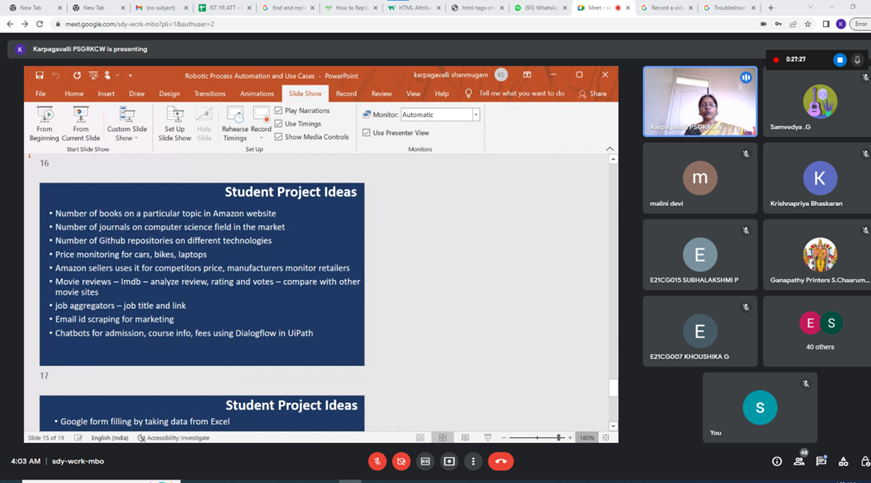Switch to the Animations ribbon tab
Viewport: 871px width, 483px height.
tap(257, 93)
